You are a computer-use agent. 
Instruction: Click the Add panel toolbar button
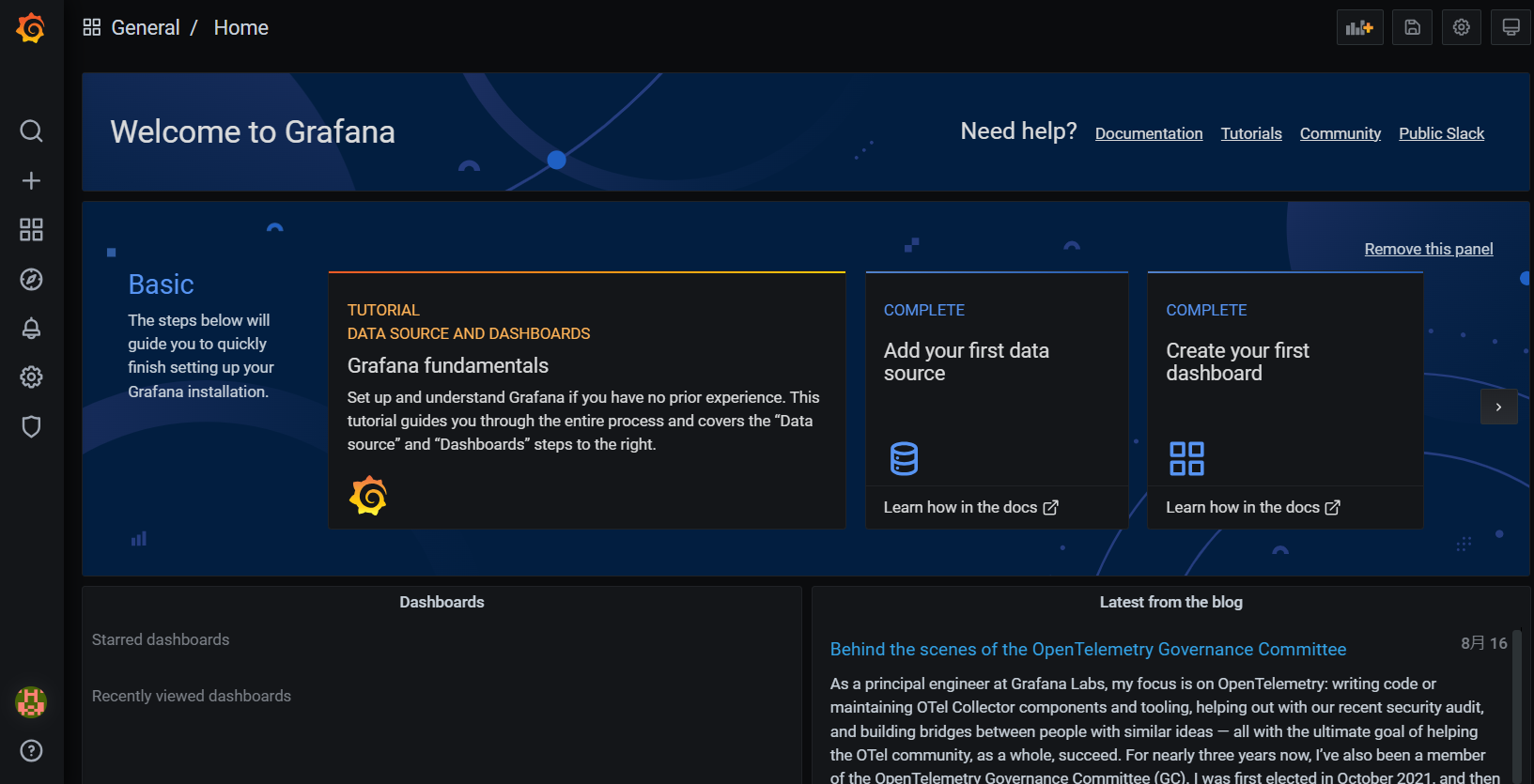1359,27
